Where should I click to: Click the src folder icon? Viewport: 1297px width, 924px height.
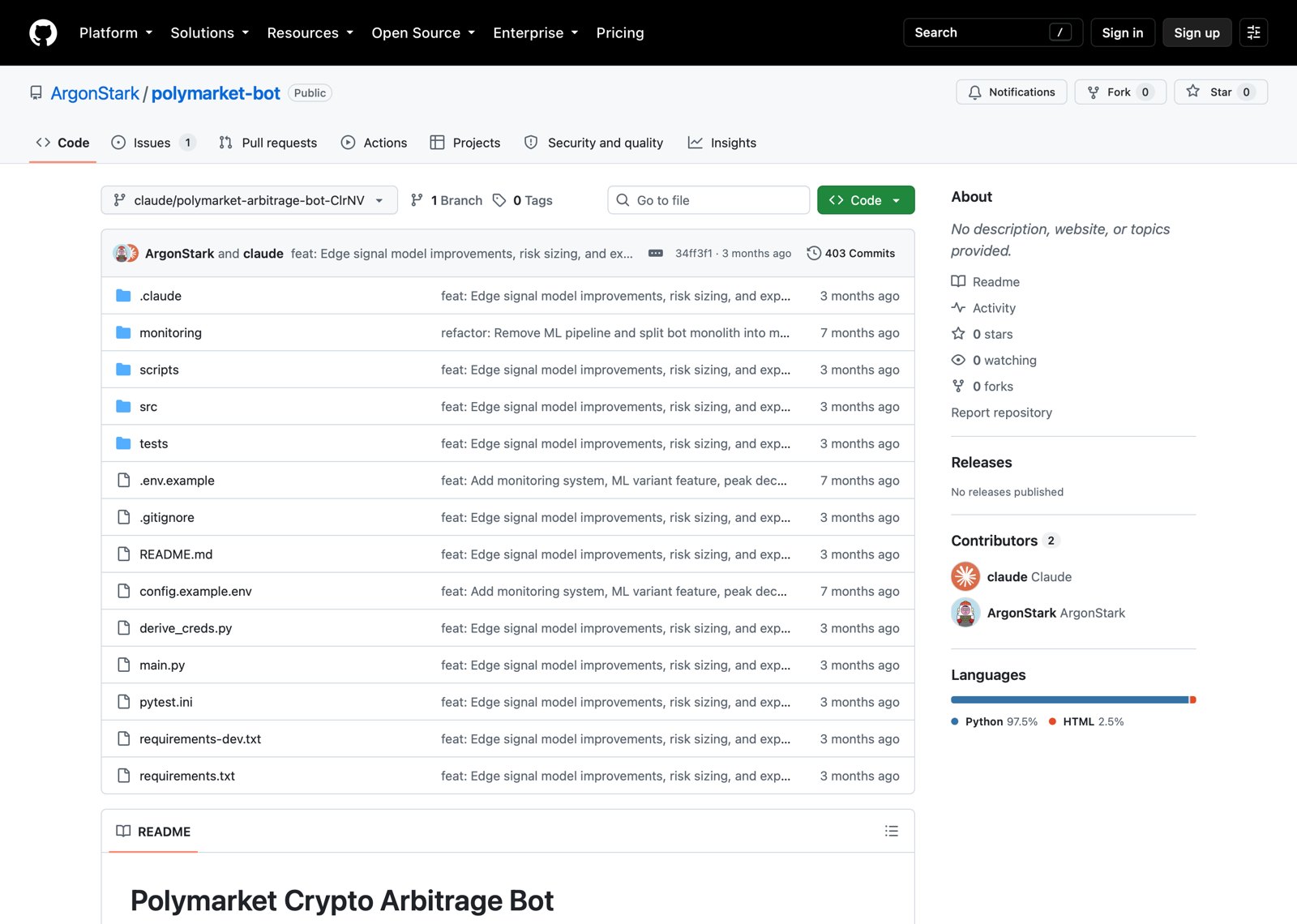[x=123, y=406]
